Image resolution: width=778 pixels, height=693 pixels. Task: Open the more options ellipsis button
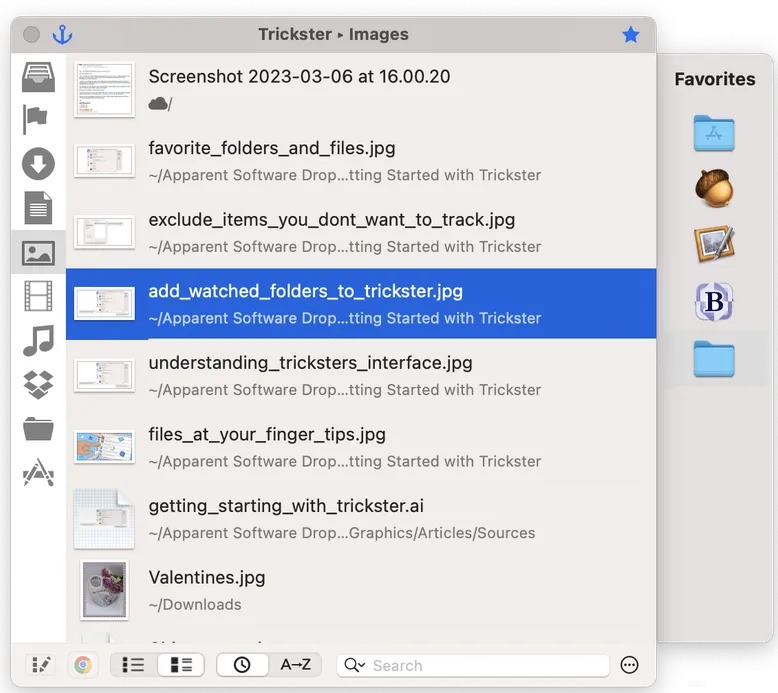(x=629, y=665)
